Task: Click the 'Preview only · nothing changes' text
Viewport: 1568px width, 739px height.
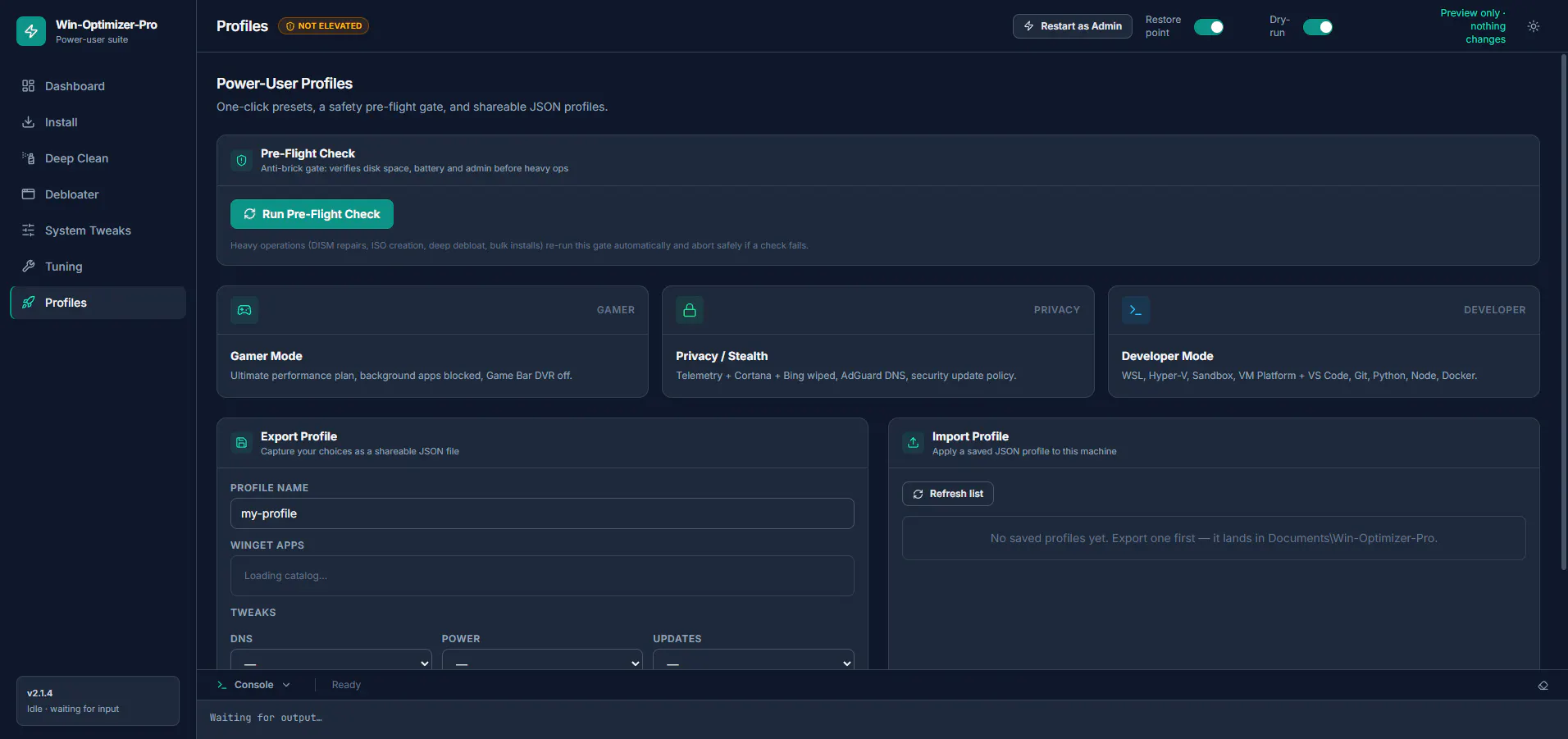Action: [x=1473, y=26]
